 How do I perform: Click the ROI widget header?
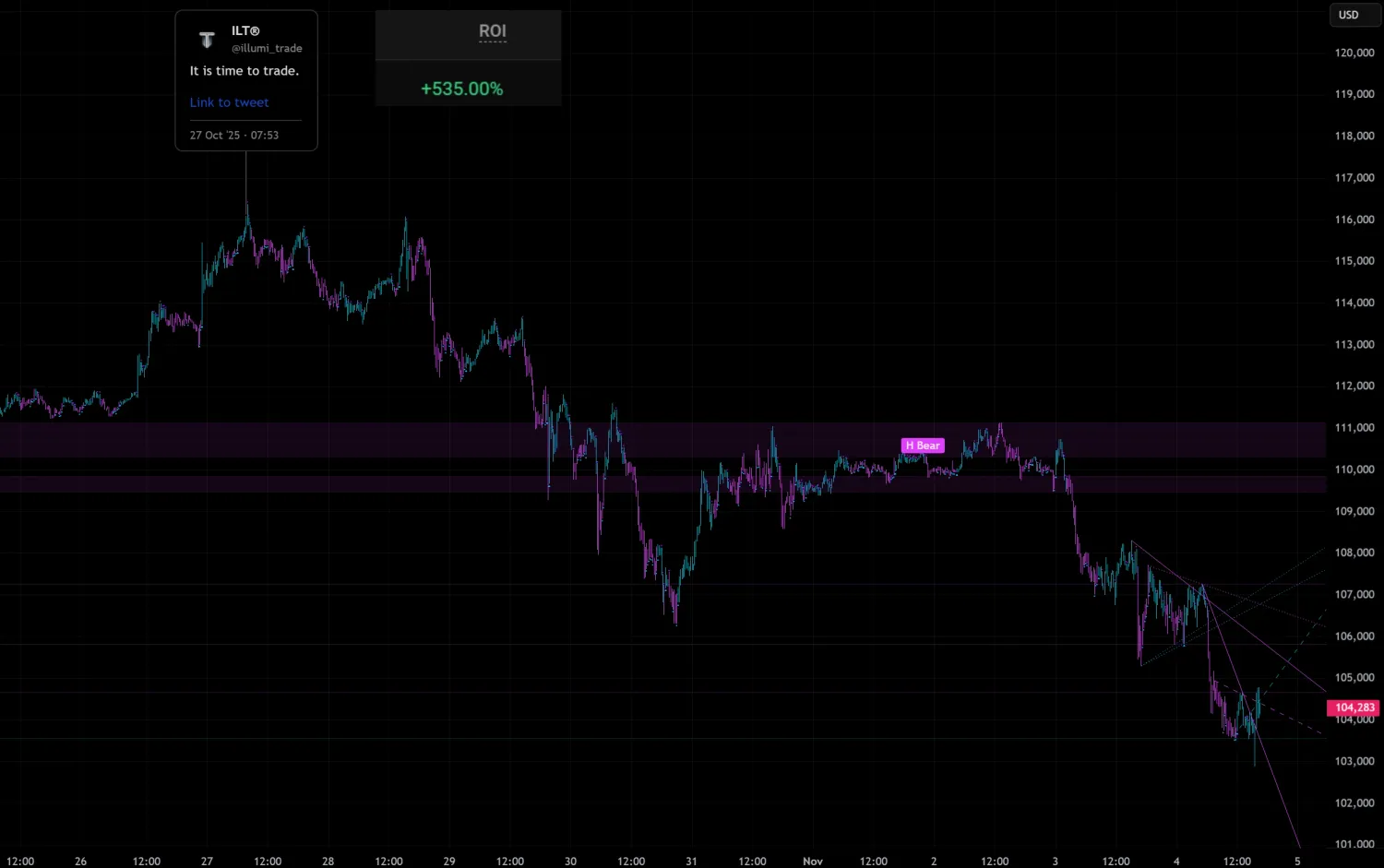click(x=492, y=30)
